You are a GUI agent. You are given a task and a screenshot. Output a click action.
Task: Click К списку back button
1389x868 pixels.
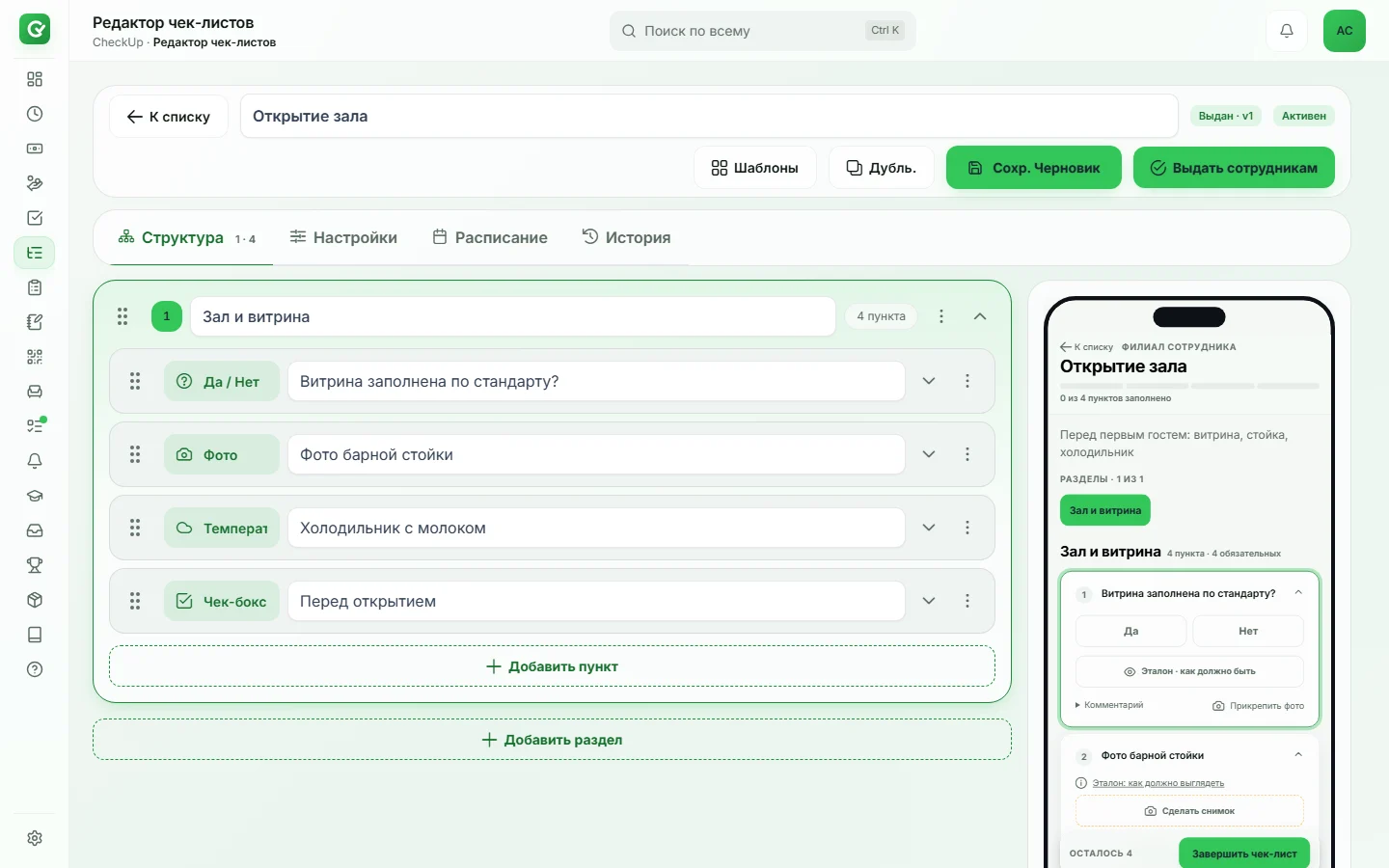(169, 117)
